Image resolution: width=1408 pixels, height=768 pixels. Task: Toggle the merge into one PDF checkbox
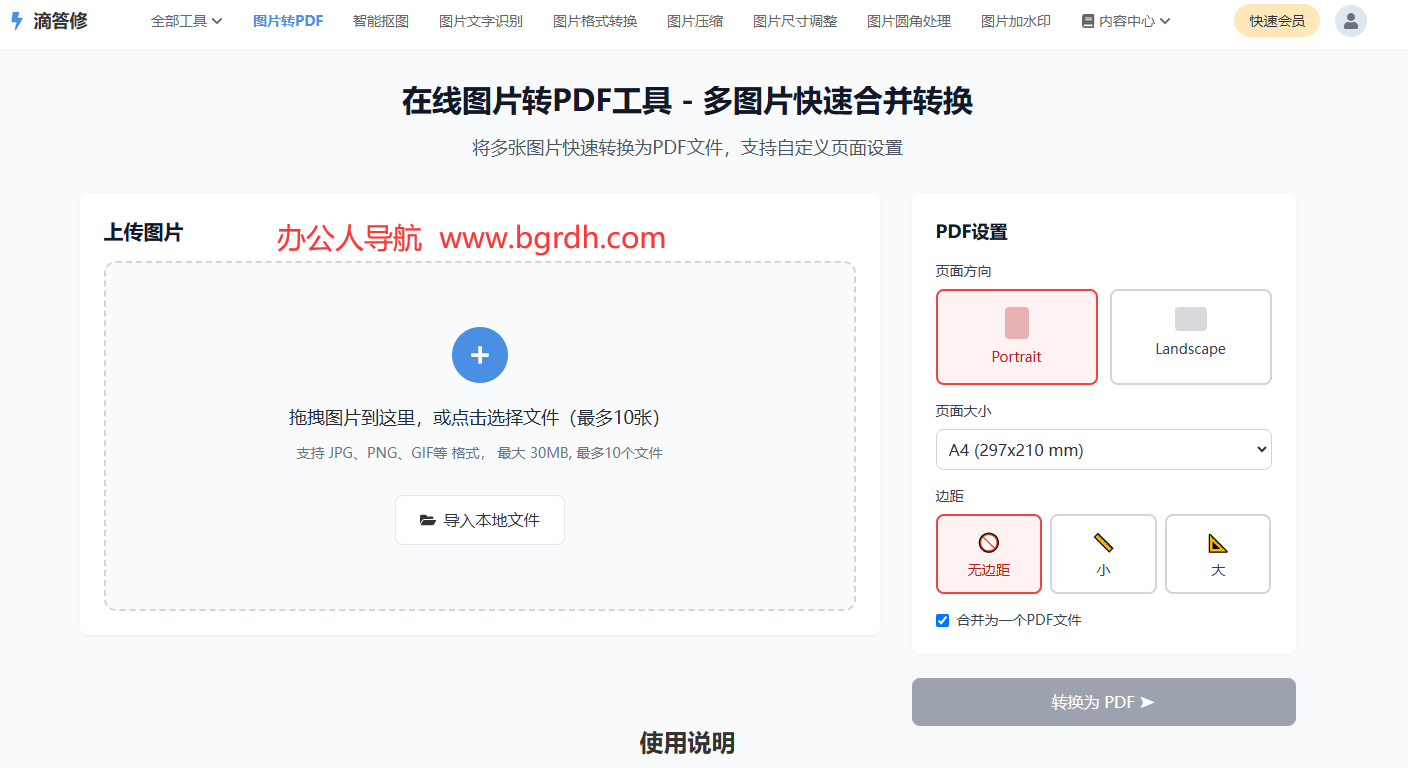click(942, 620)
